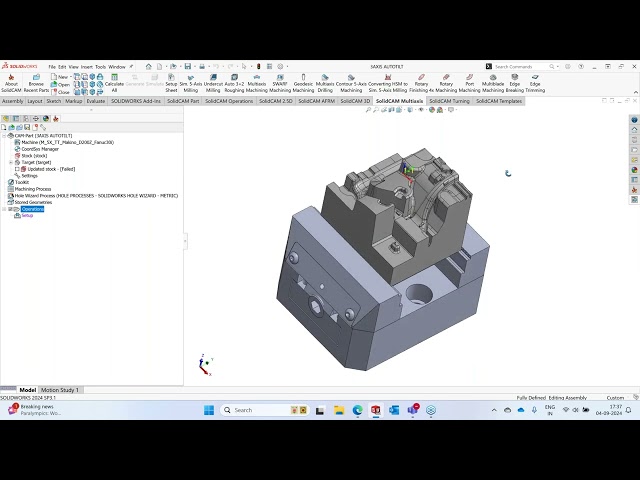This screenshot has height=480, width=640.
Task: Switch to Motion Study 1 tab
Action: coord(60,390)
